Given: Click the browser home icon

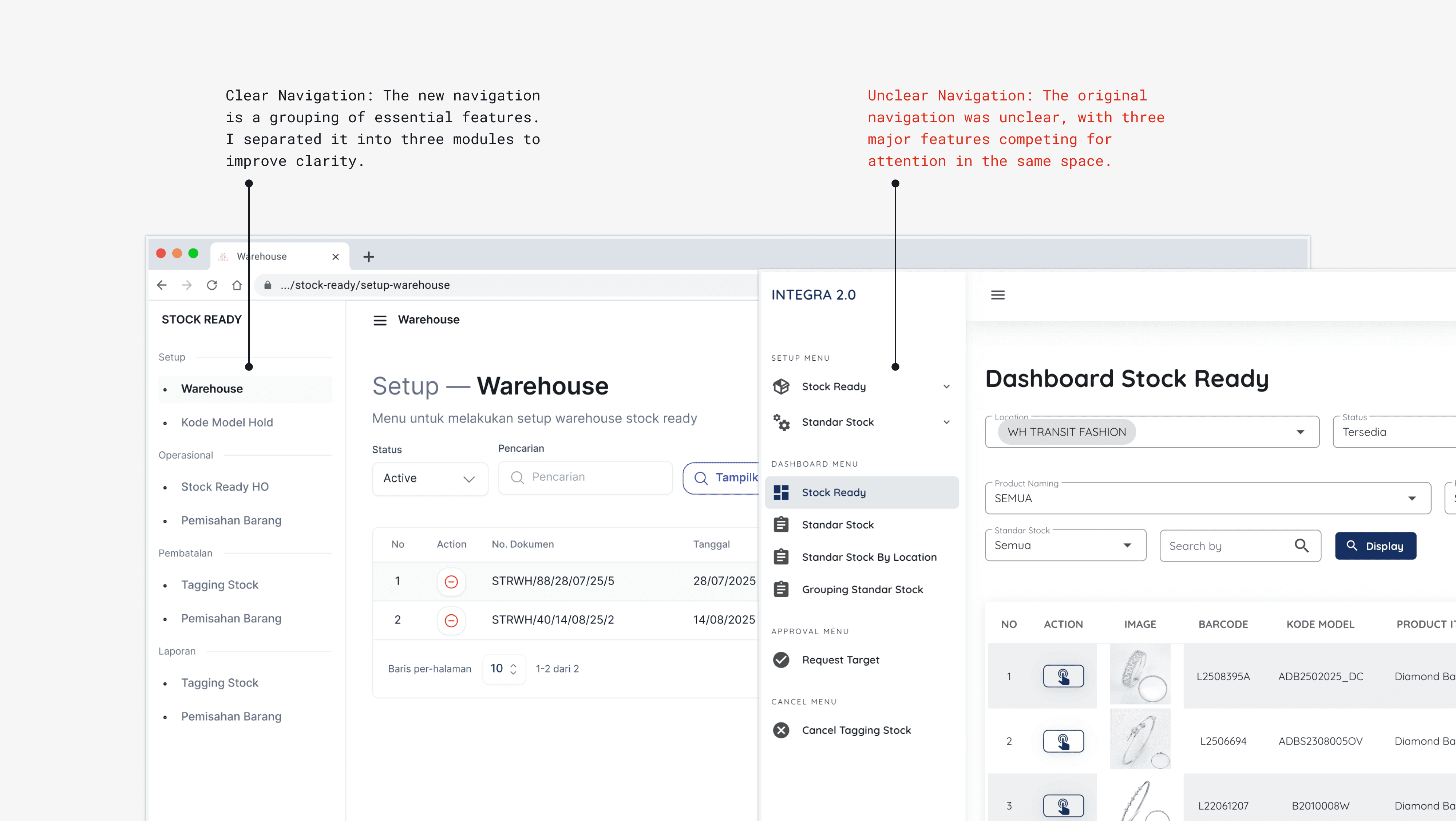Looking at the screenshot, I should coord(237,285).
